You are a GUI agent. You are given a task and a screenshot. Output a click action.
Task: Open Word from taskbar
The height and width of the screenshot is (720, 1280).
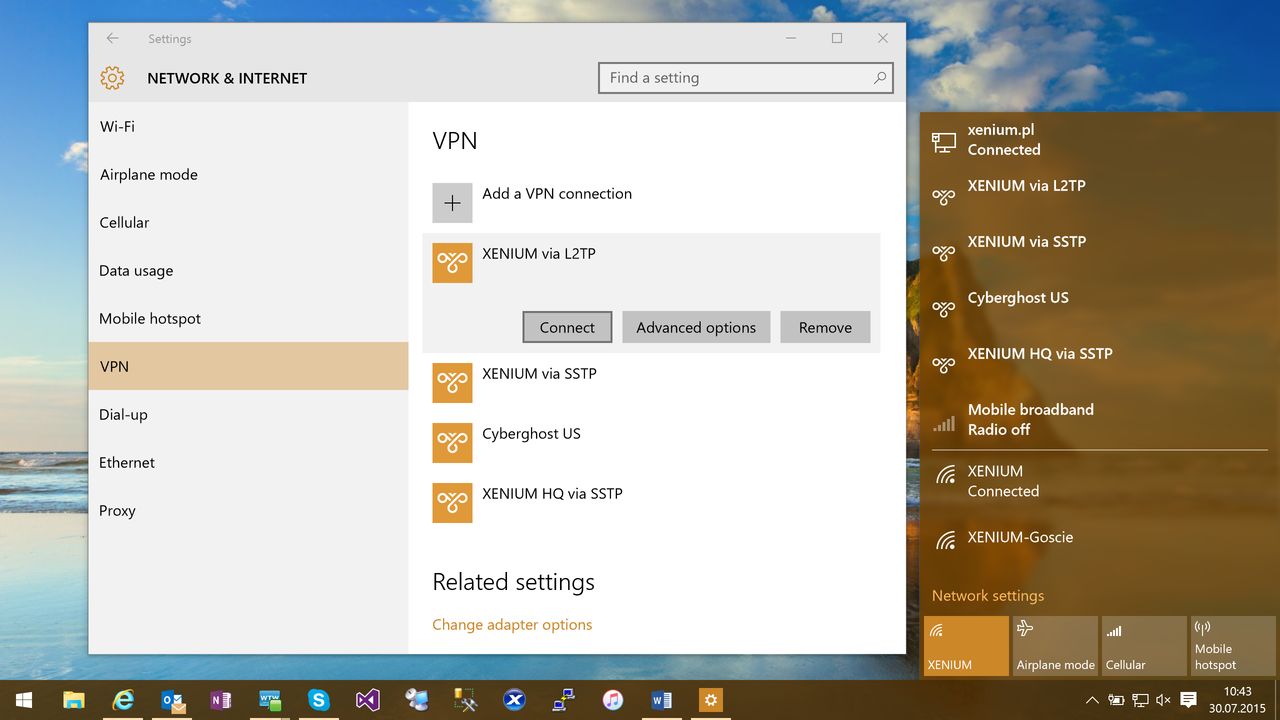[662, 700]
